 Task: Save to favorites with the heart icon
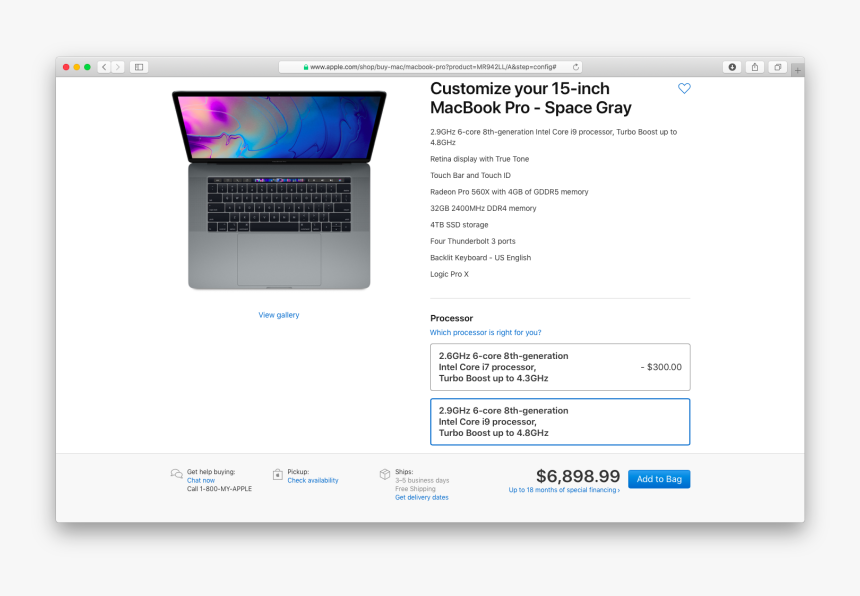pos(684,88)
